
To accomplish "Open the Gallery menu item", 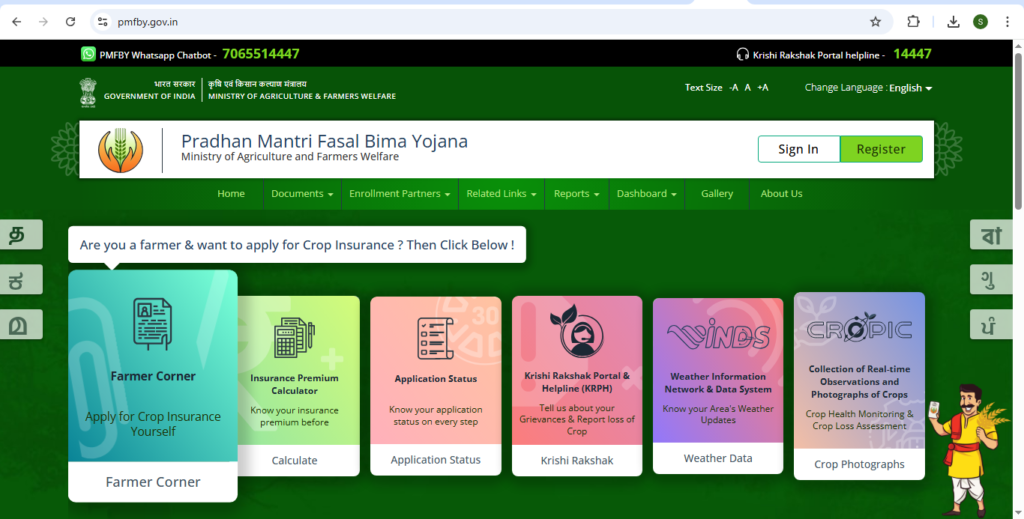I will (x=717, y=194).
